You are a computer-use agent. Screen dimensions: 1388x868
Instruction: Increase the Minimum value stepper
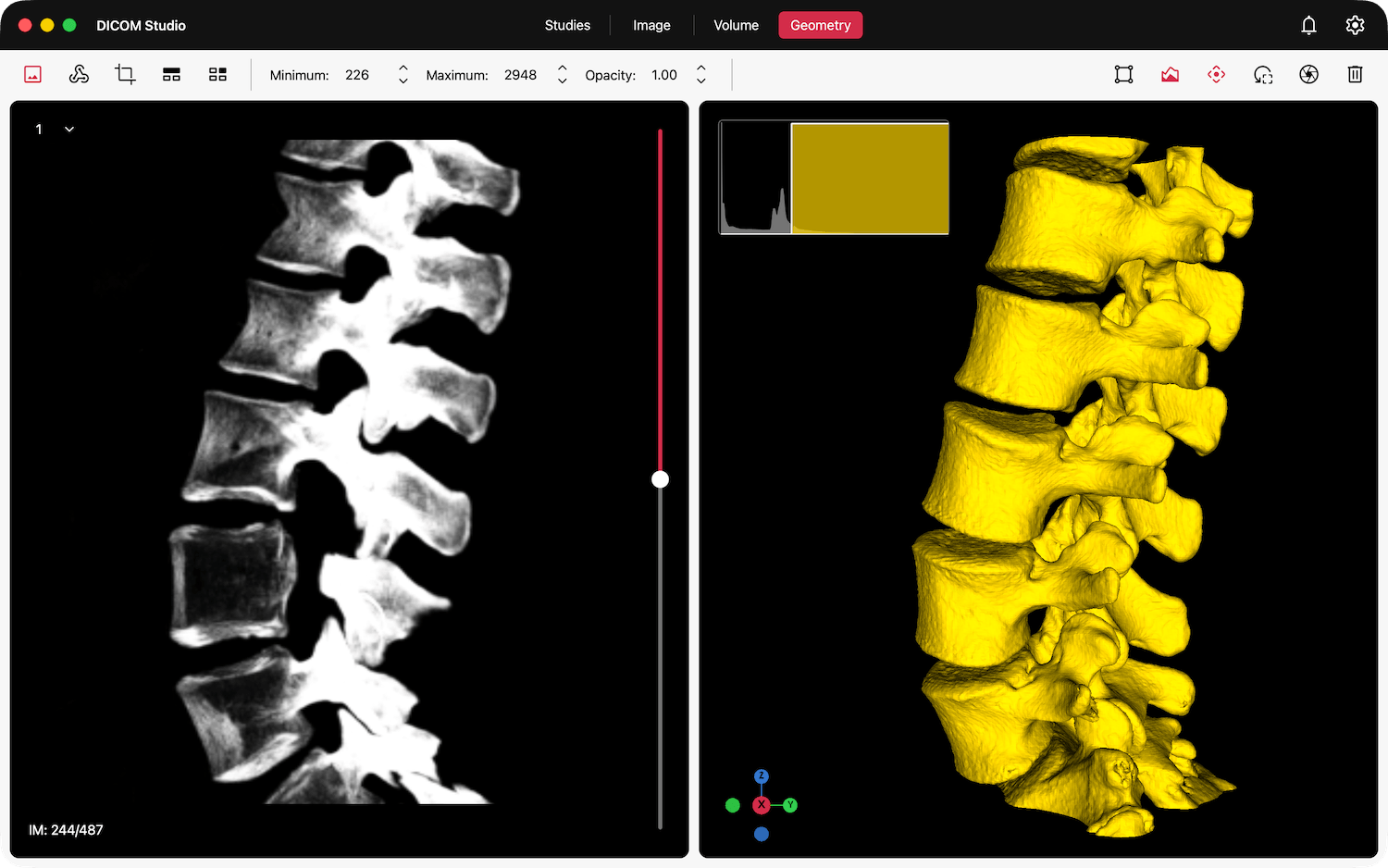[x=403, y=68]
